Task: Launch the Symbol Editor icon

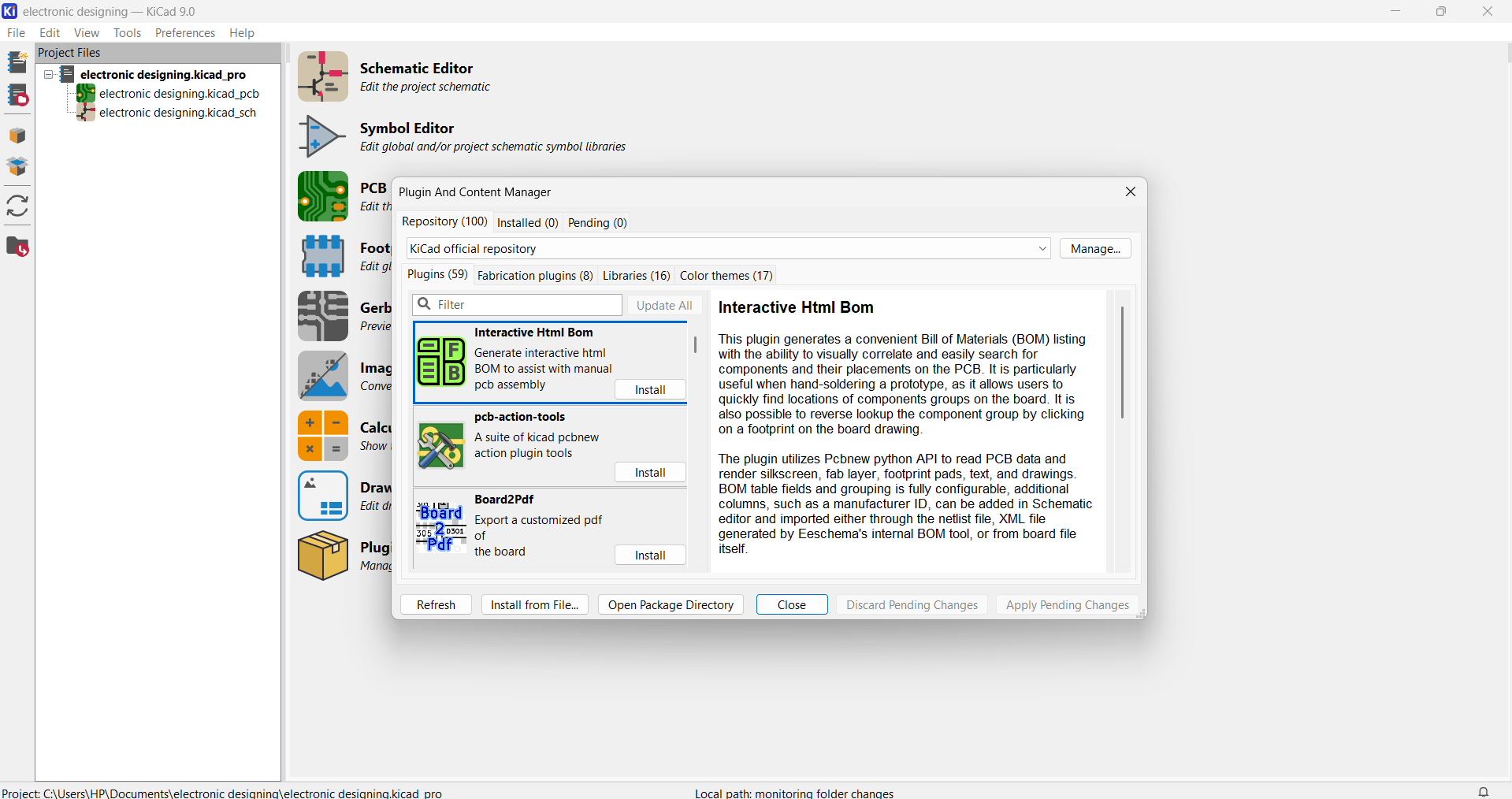Action: 323,136
